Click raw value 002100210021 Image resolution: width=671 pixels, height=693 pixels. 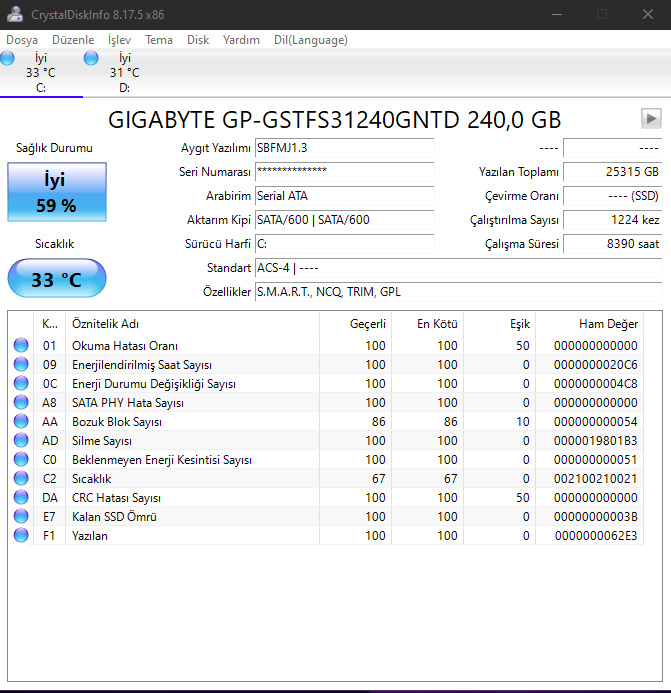tap(595, 479)
